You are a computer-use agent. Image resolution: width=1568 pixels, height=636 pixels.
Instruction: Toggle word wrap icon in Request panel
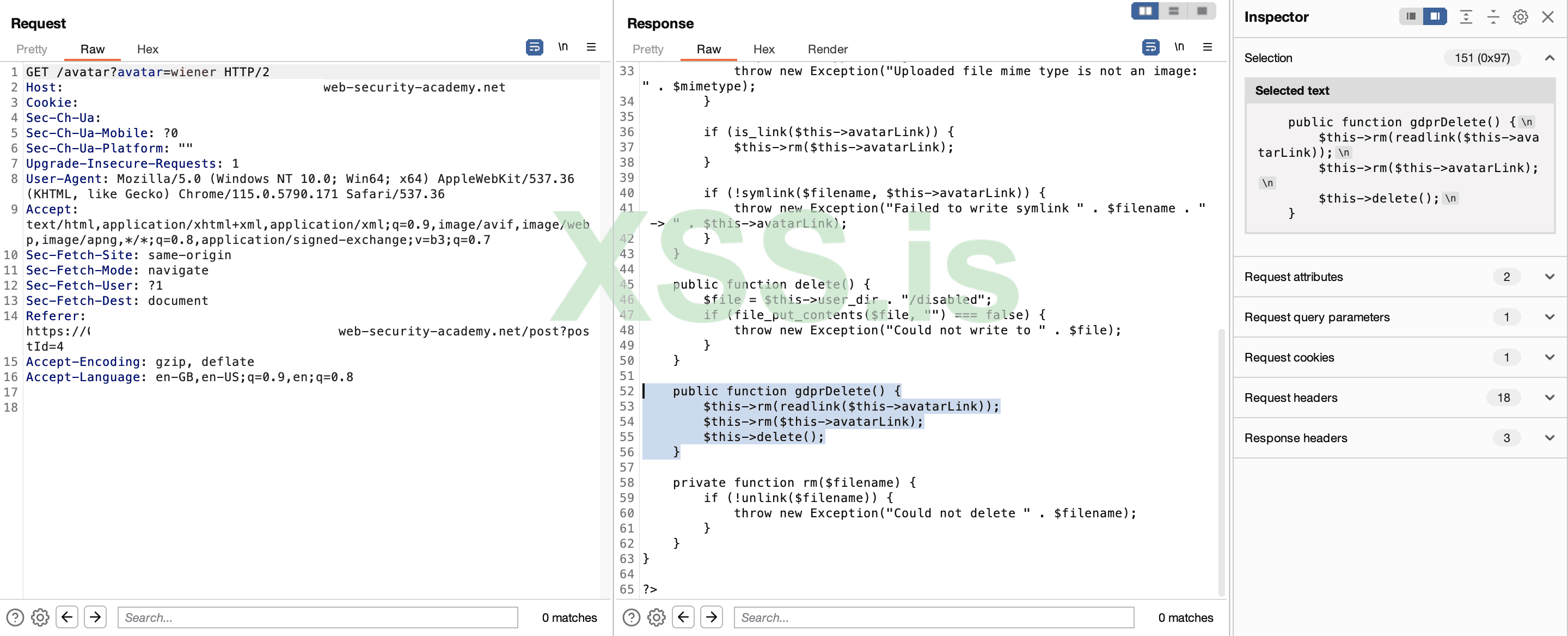click(534, 47)
